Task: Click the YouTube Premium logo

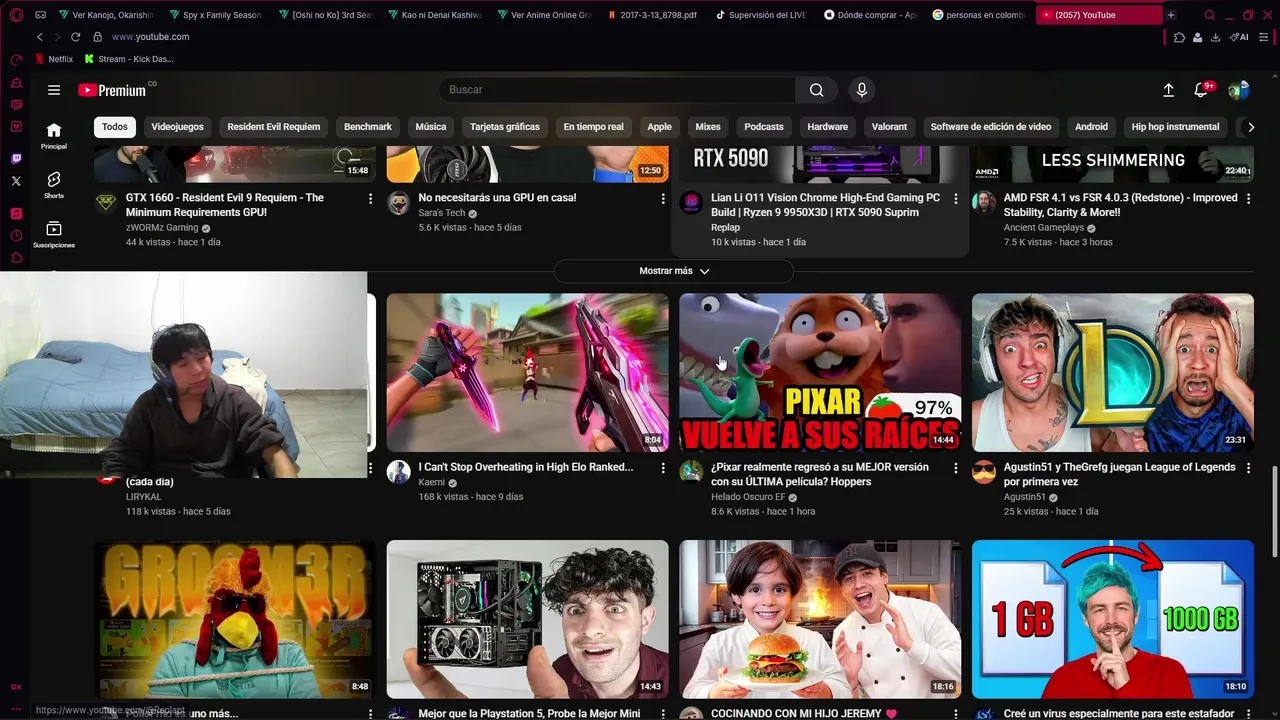Action: [x=113, y=90]
